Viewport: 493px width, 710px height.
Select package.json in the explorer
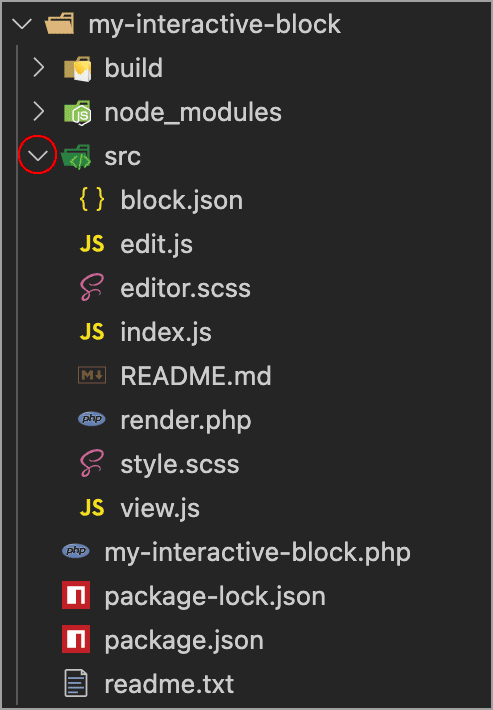[184, 640]
